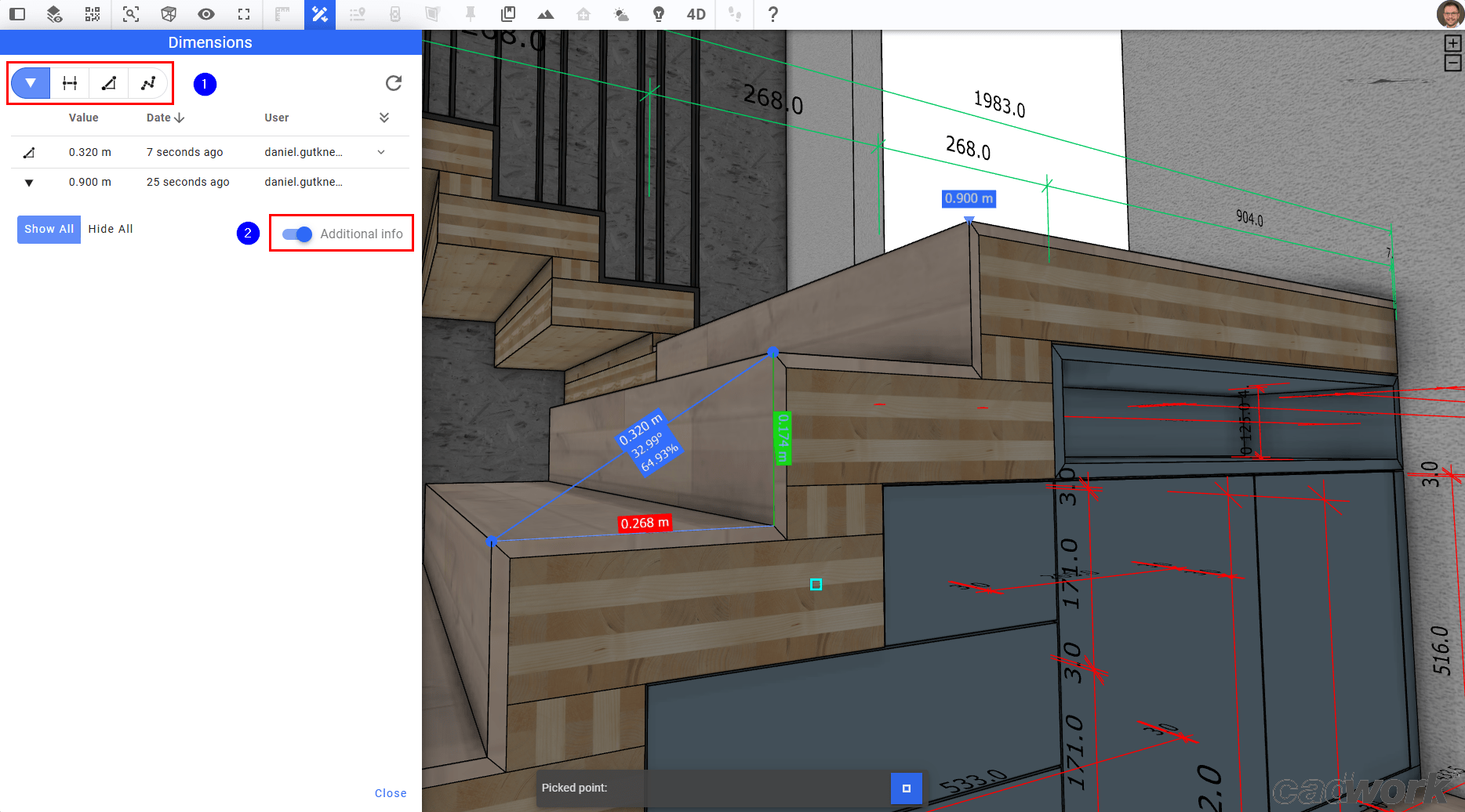The height and width of the screenshot is (812, 1465).
Task: Click the Close link in the panel
Action: point(391,792)
